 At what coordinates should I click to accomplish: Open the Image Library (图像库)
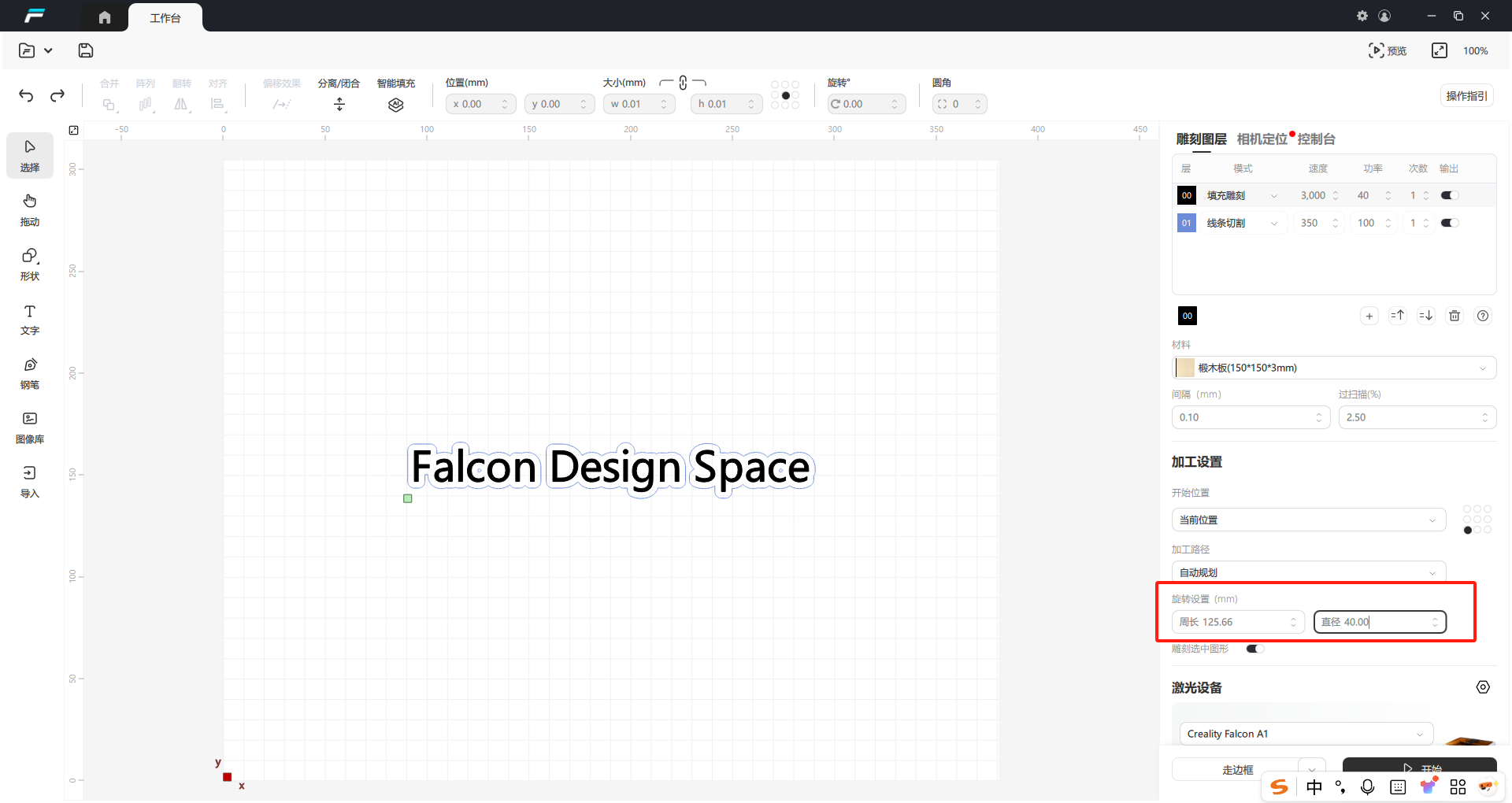pos(30,427)
